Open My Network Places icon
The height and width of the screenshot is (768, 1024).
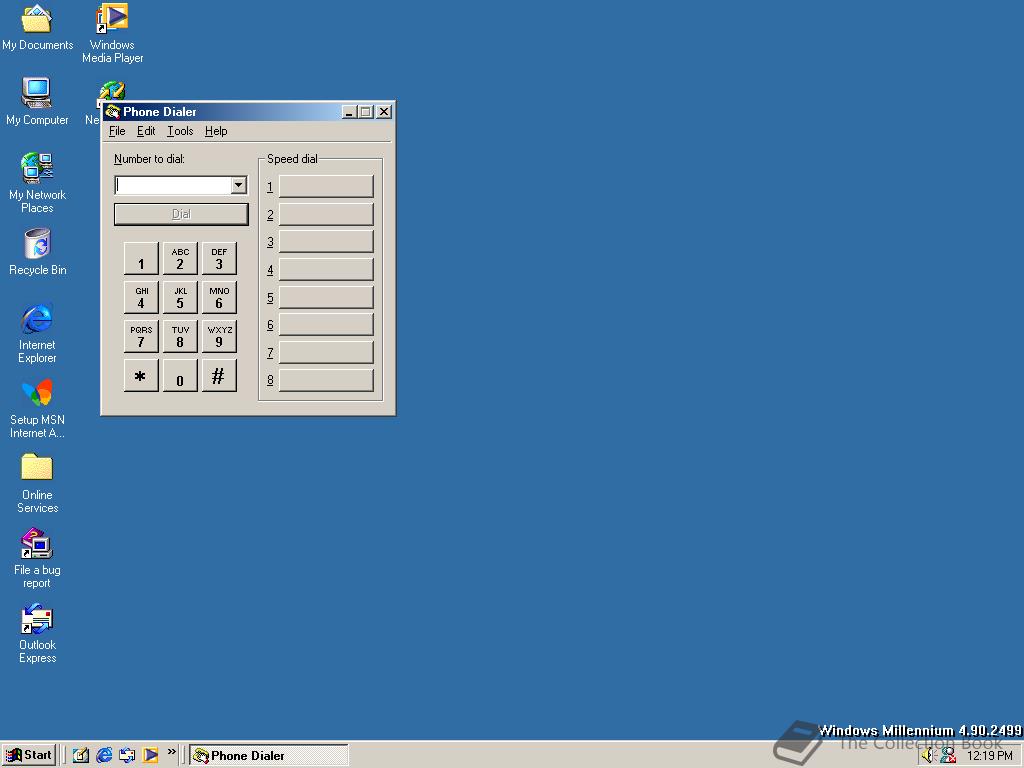point(37,182)
